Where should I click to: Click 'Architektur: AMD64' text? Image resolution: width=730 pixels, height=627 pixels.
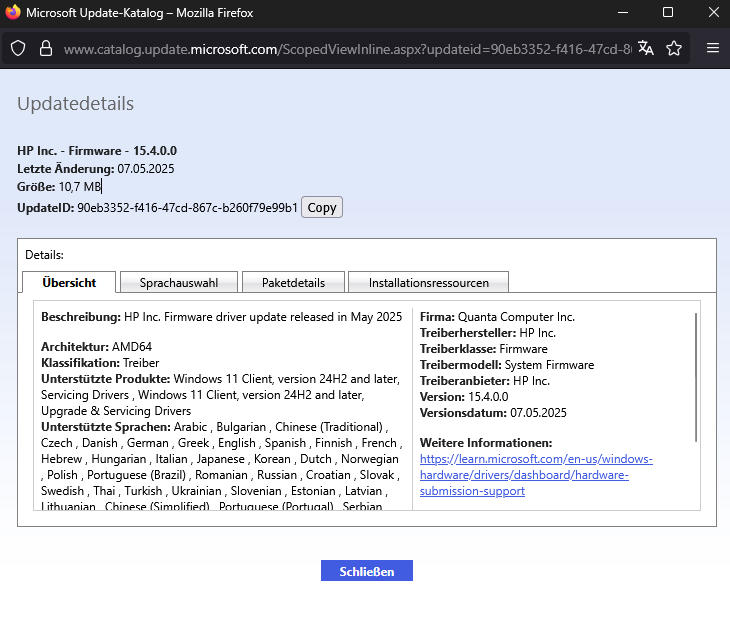pyautogui.click(x=96, y=347)
